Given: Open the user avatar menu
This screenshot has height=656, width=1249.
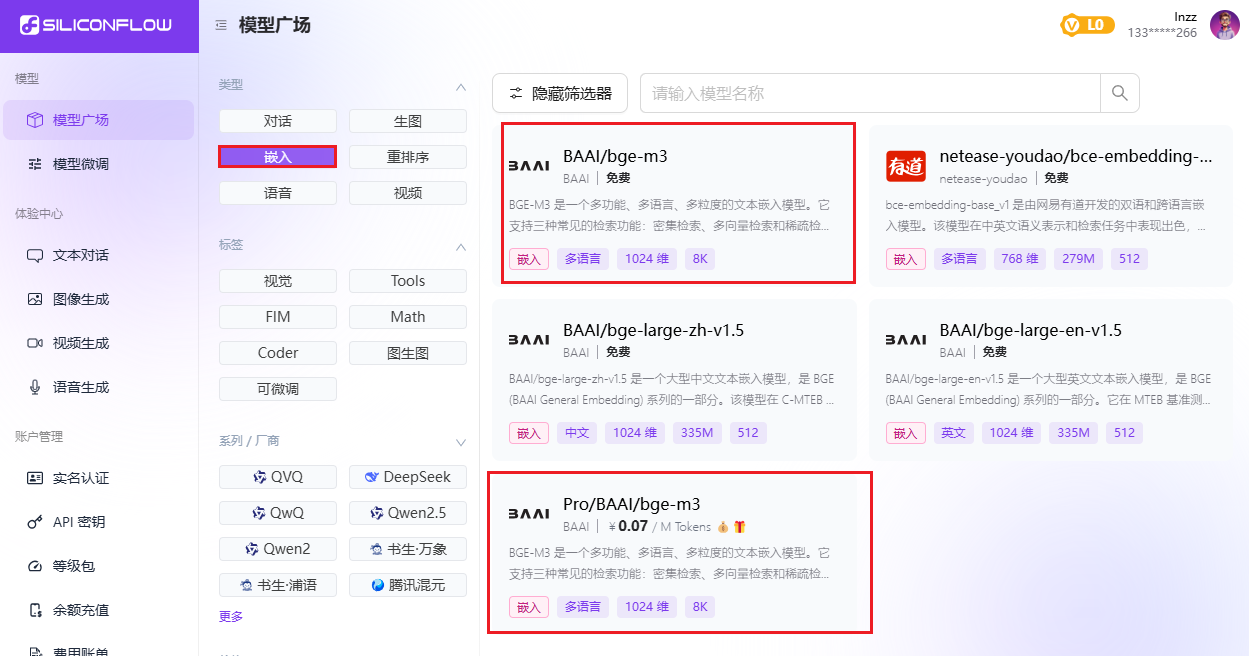Looking at the screenshot, I should [x=1225, y=25].
